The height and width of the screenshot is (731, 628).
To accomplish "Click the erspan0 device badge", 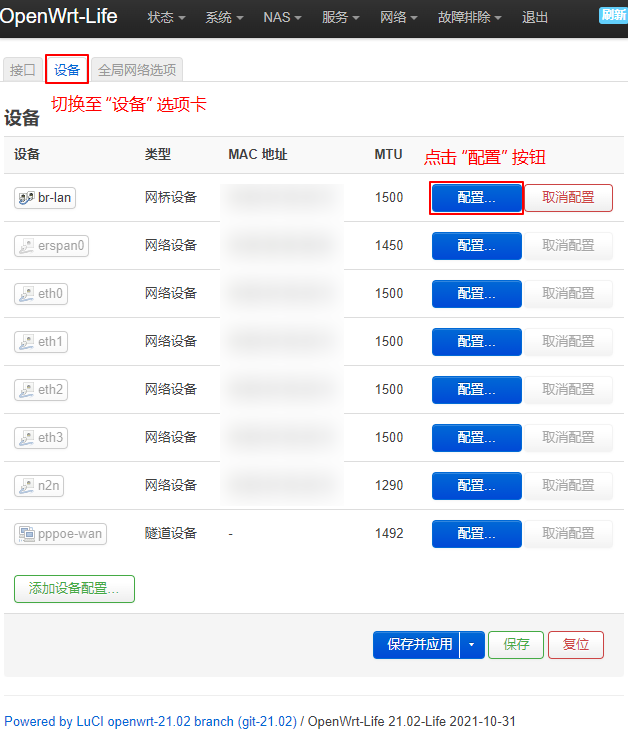I will (52, 246).
